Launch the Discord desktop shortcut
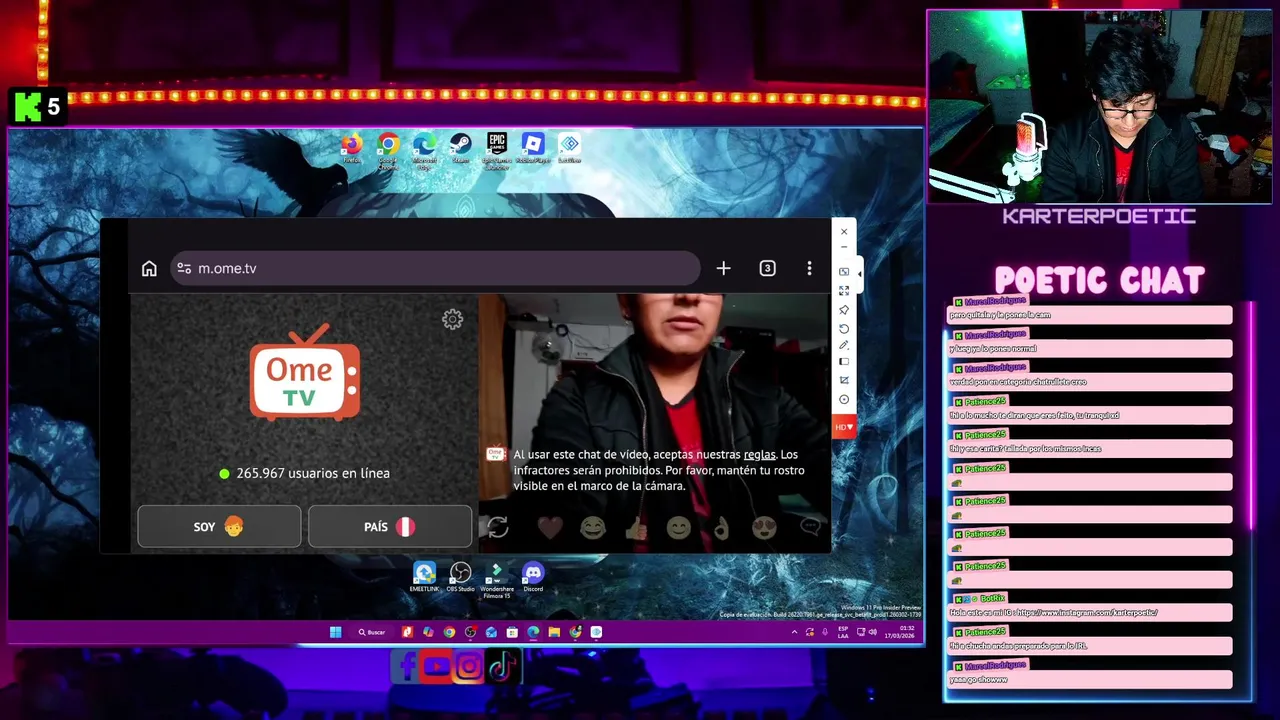Image resolution: width=1280 pixels, height=720 pixels. [533, 577]
